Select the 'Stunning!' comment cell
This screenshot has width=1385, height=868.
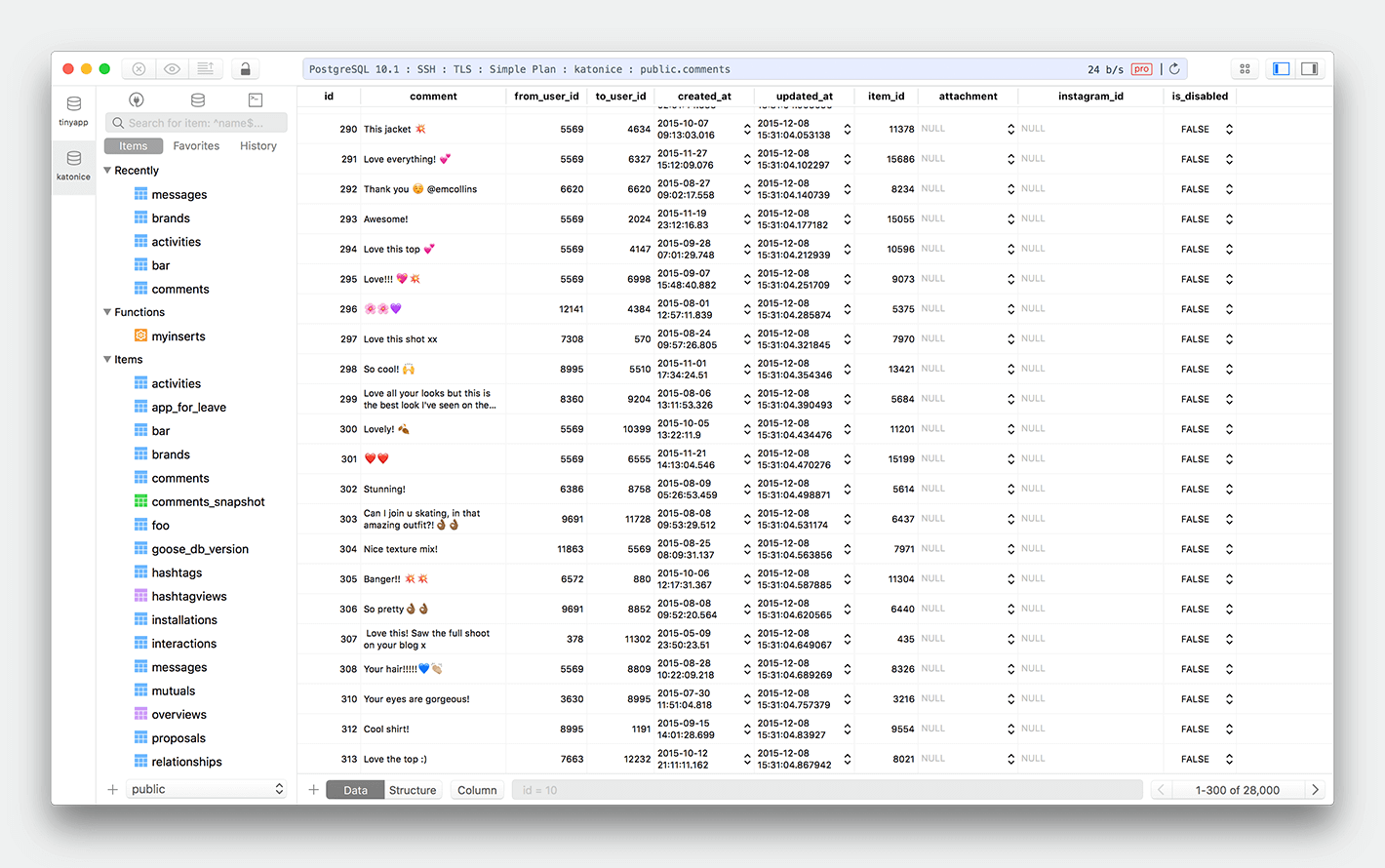tap(433, 490)
